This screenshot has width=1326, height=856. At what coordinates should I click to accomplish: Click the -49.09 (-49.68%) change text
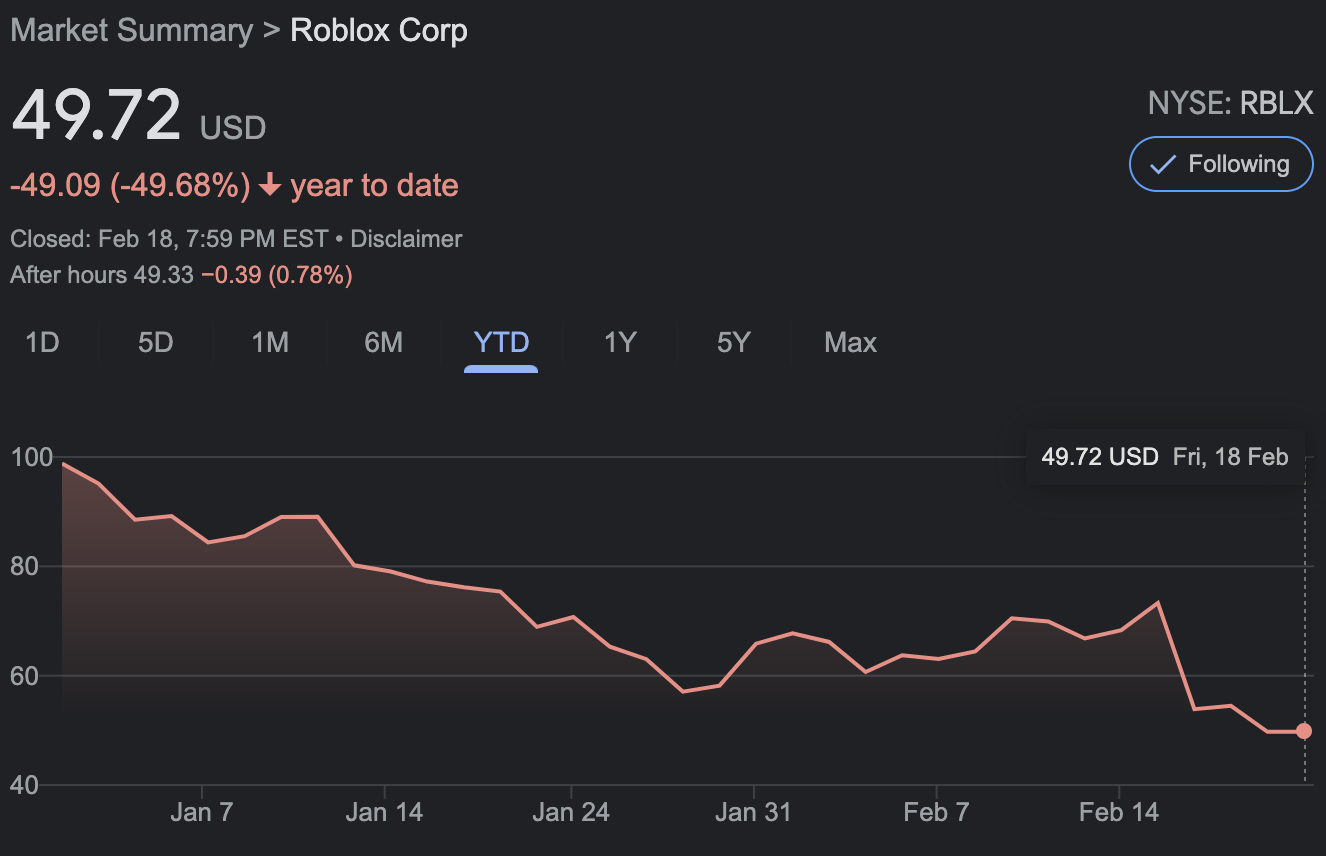[x=130, y=186]
